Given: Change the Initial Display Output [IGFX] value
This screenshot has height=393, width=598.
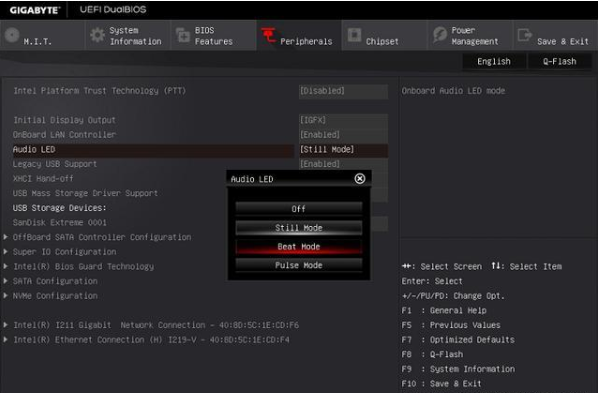Looking at the screenshot, I should point(343,120).
